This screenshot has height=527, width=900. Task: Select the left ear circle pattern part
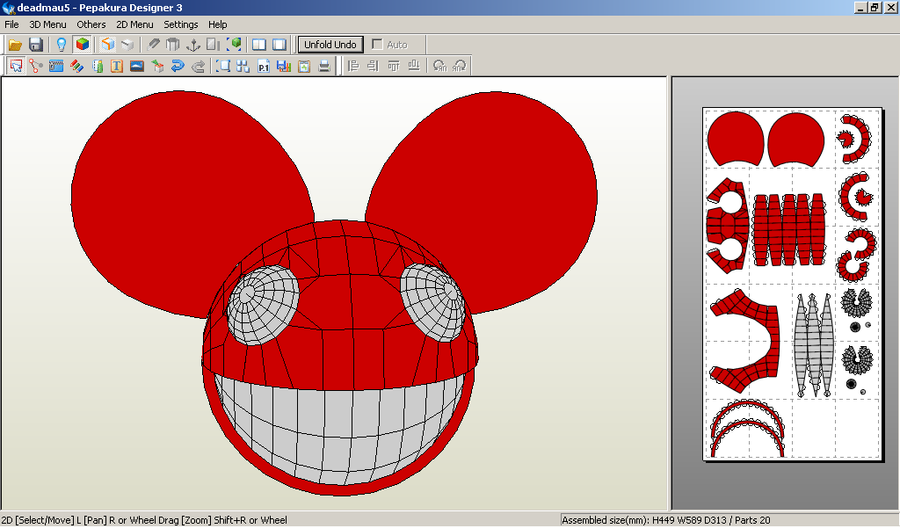pyautogui.click(x=735, y=138)
